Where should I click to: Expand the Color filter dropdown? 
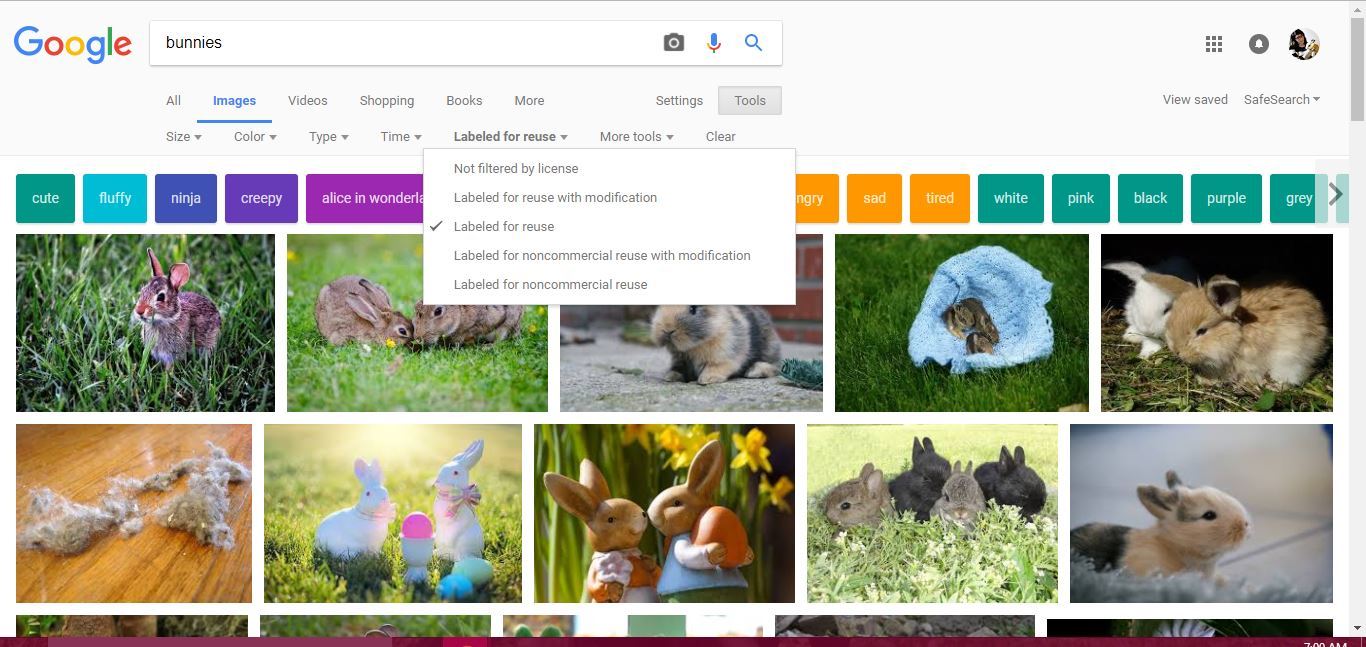255,137
